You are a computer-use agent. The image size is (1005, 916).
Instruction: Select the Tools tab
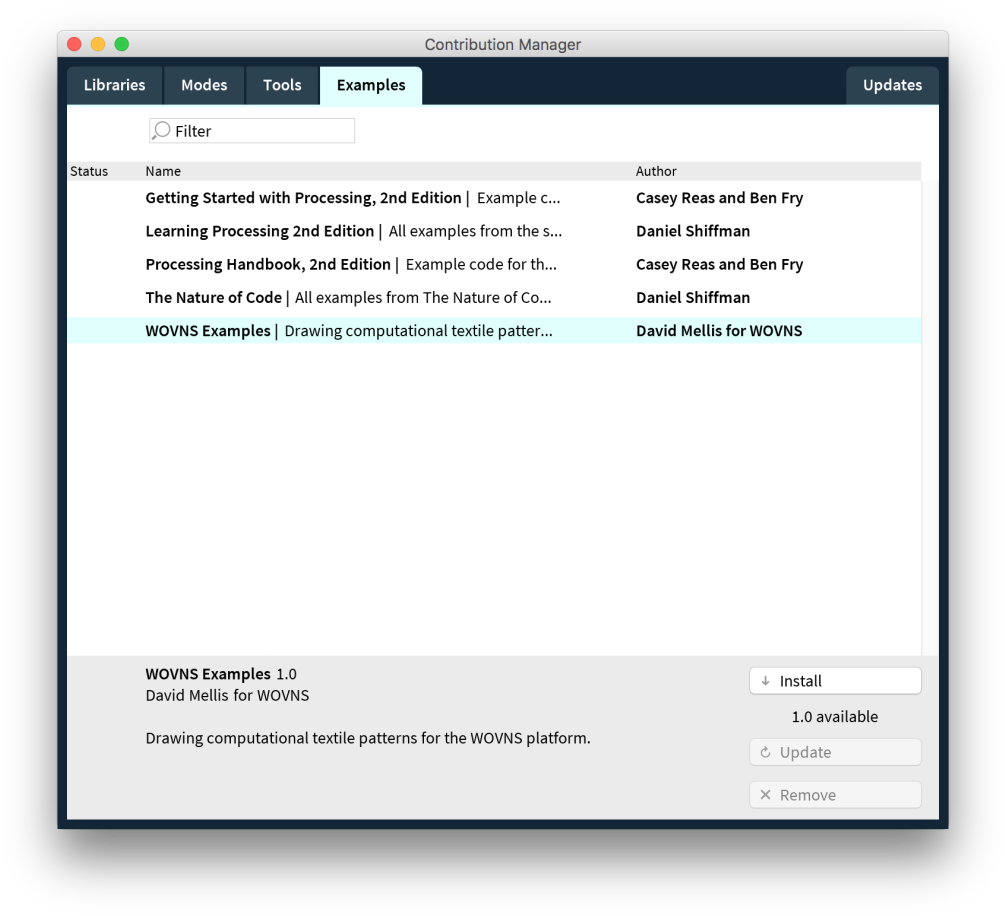point(282,85)
